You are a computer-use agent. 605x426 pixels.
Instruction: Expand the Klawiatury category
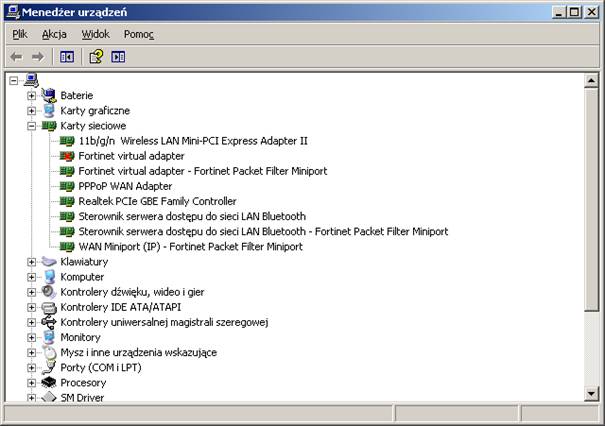32,262
